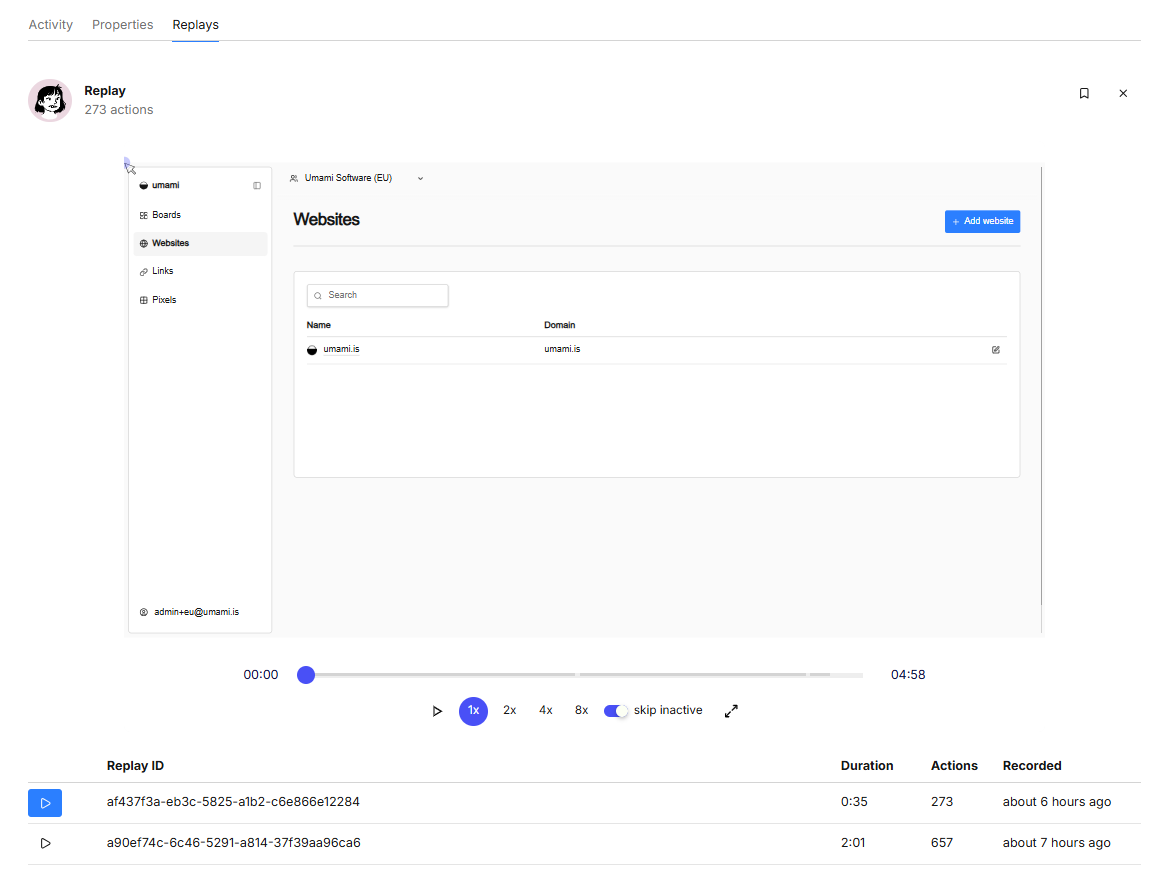The height and width of the screenshot is (882, 1175).
Task: Toggle the skip inactive switch
Action: coord(616,711)
